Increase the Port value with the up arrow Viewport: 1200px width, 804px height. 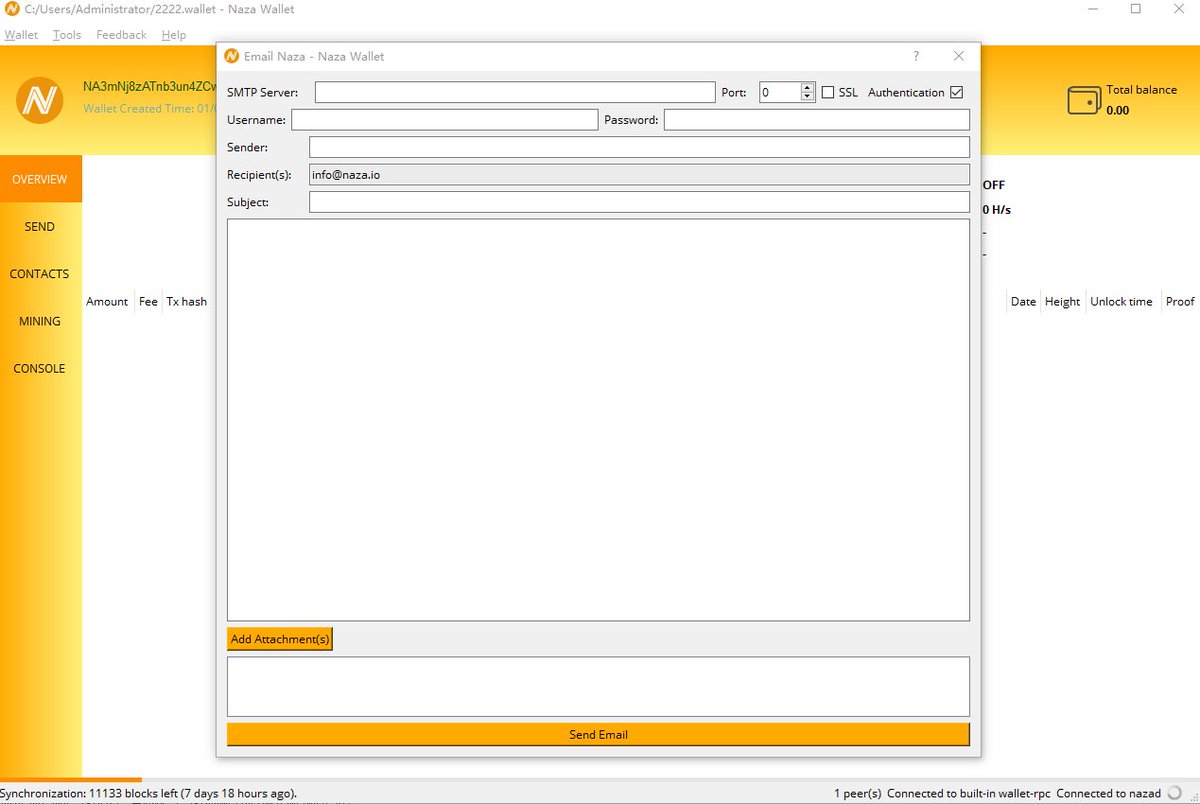808,87
